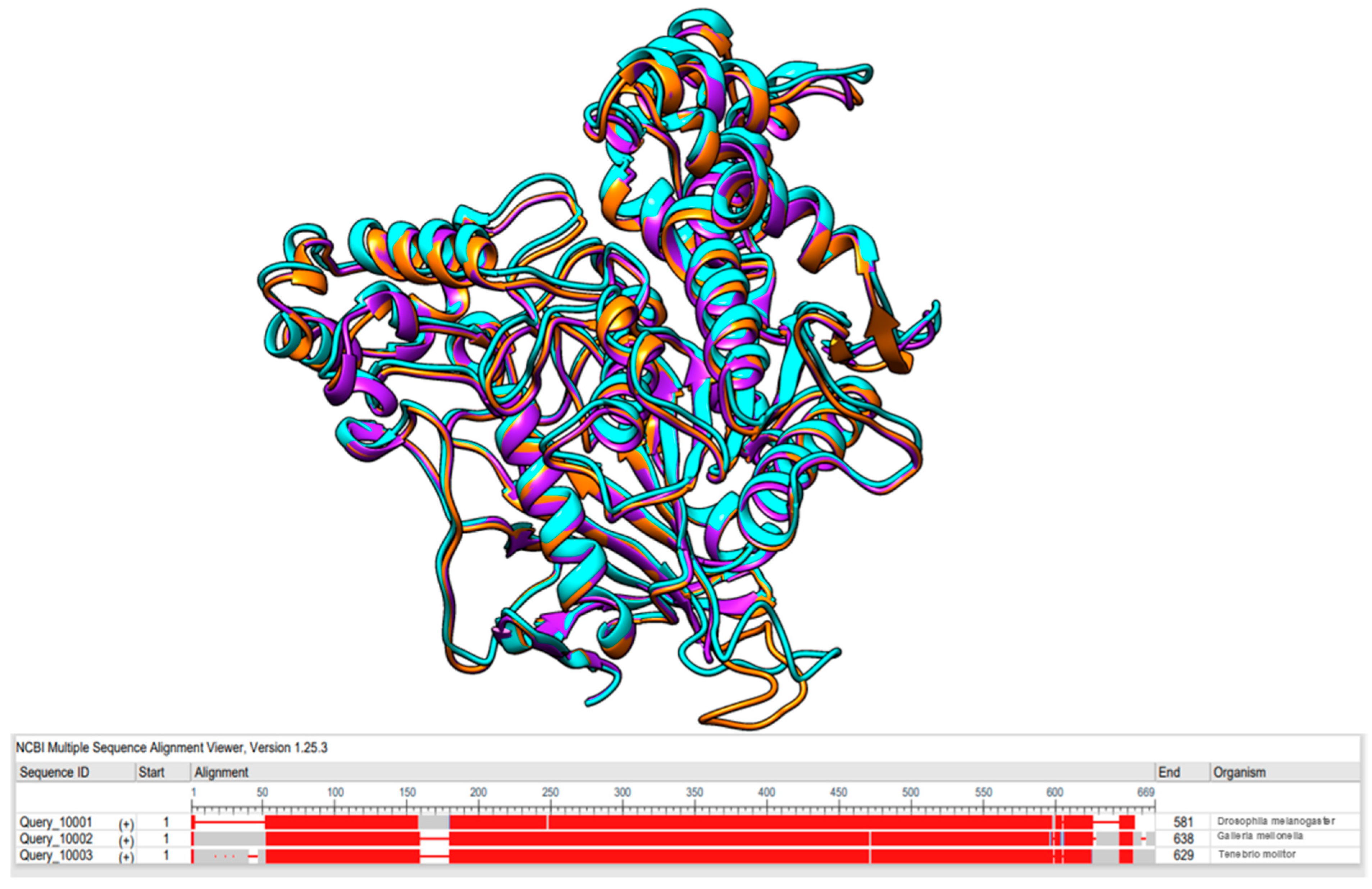
Task: Click the Galleria mellonella organism label
Action: coord(1260,836)
